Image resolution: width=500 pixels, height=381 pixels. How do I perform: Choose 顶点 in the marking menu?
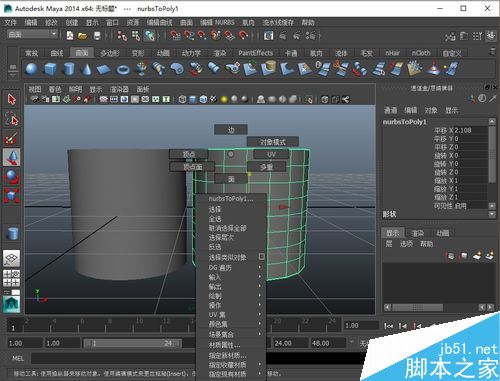pos(189,154)
